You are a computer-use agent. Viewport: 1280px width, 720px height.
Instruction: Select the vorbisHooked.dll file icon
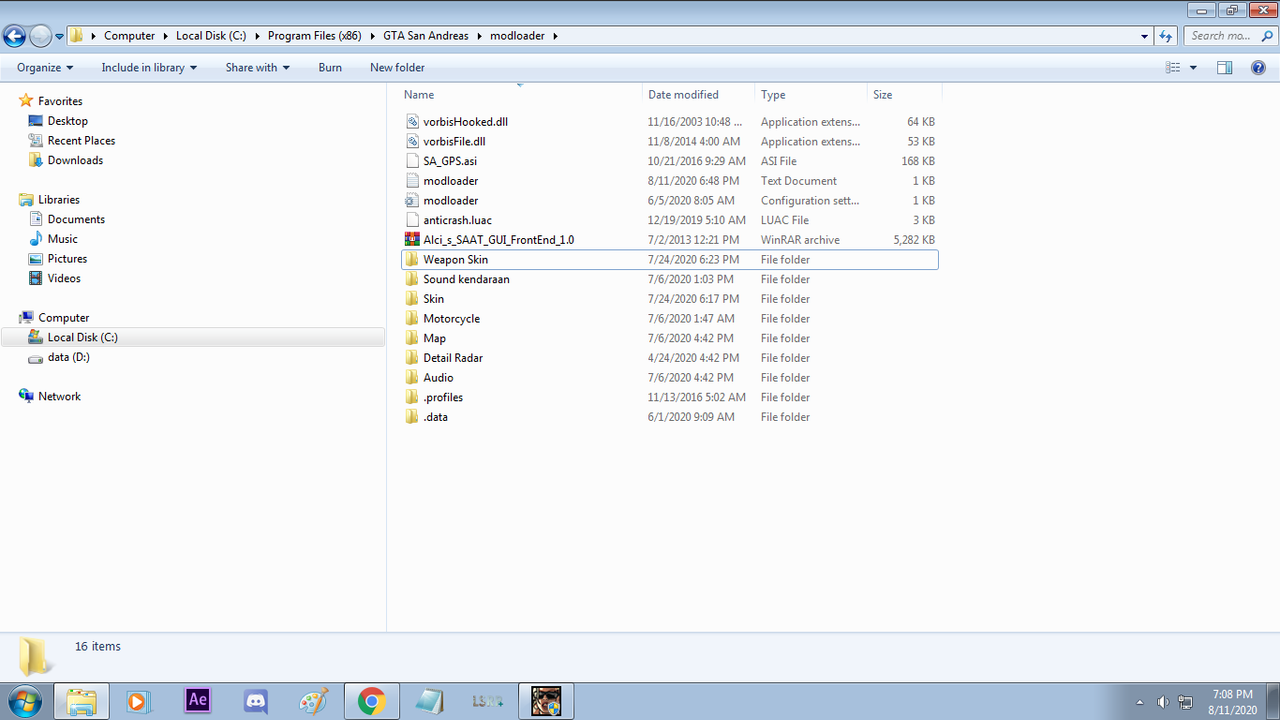412,122
